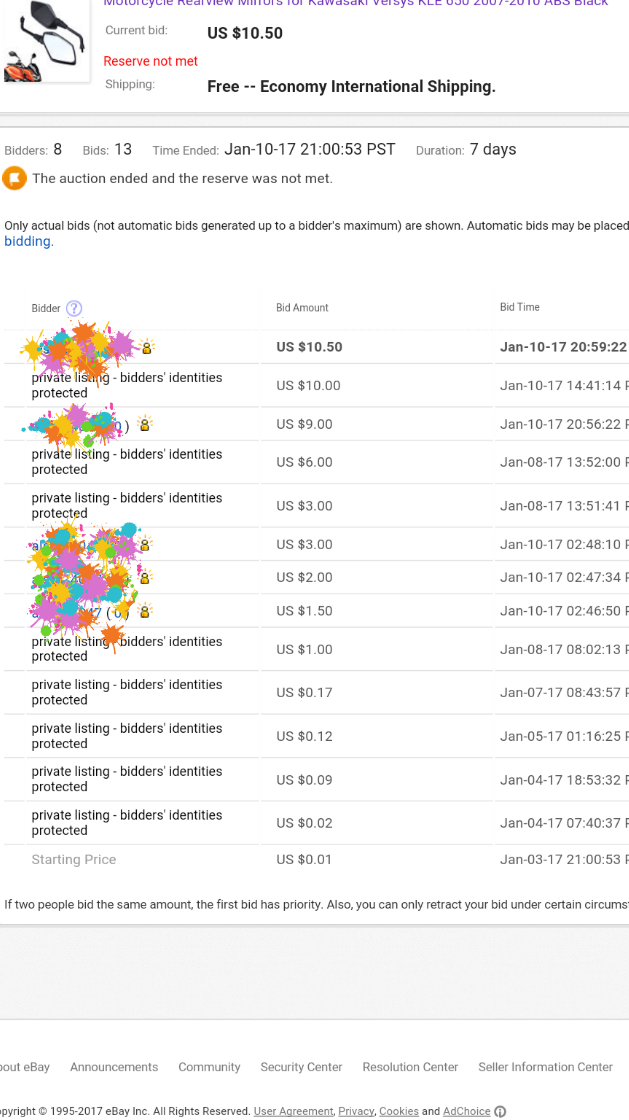
Task: Click the Cookies link in footer
Action: [398, 1111]
